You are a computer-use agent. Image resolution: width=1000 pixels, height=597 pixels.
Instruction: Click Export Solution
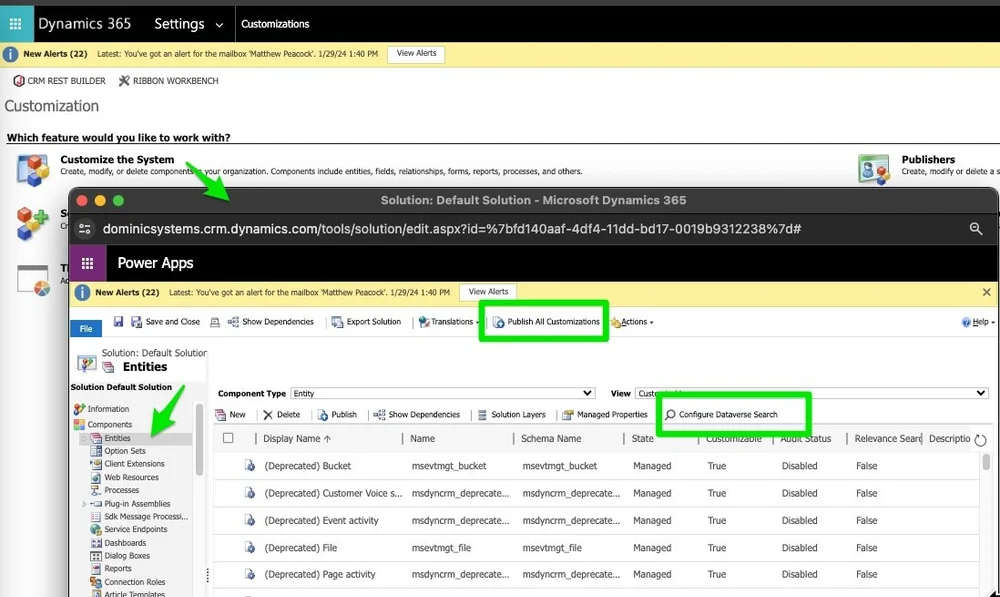click(x=367, y=322)
